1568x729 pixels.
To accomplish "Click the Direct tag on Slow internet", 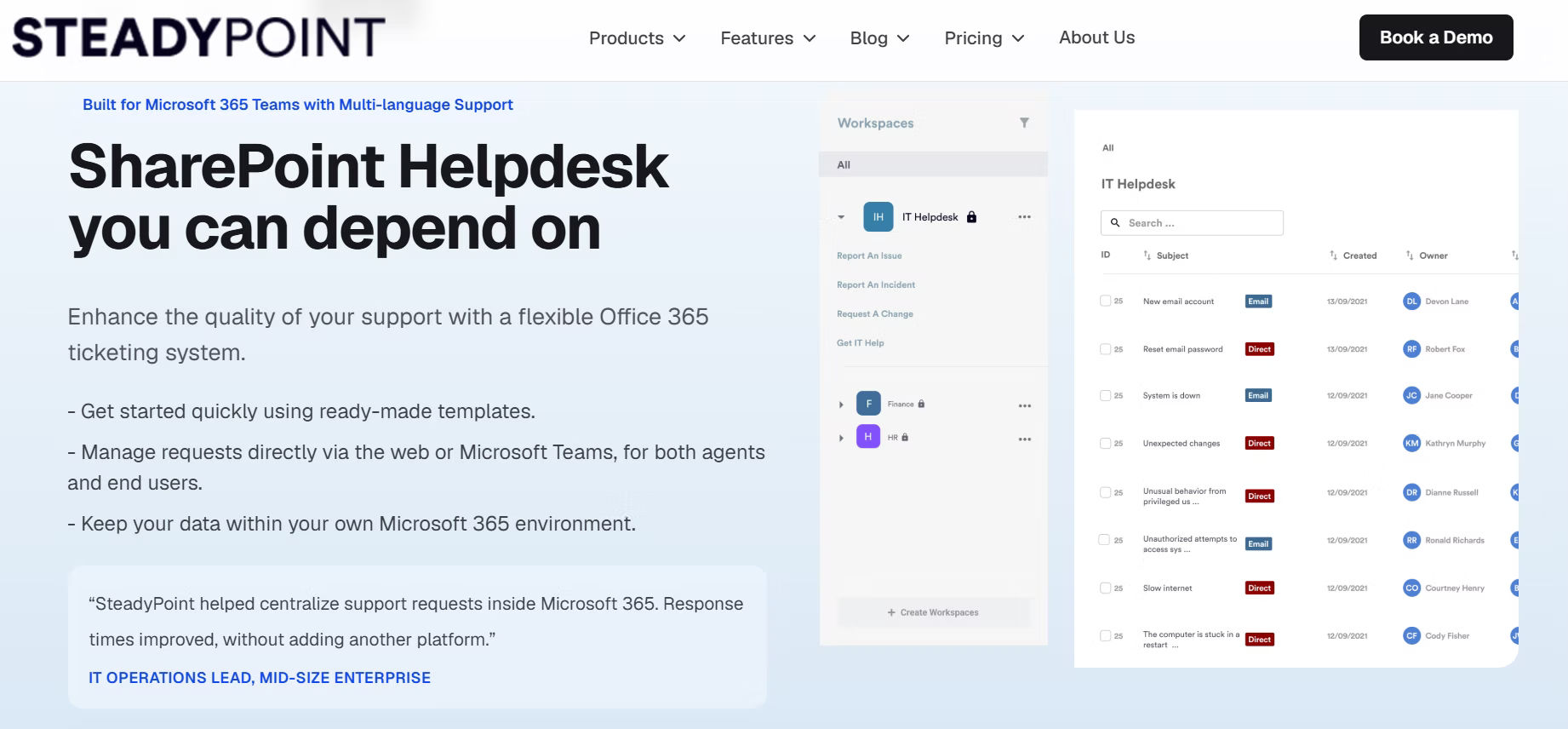I will point(1259,588).
